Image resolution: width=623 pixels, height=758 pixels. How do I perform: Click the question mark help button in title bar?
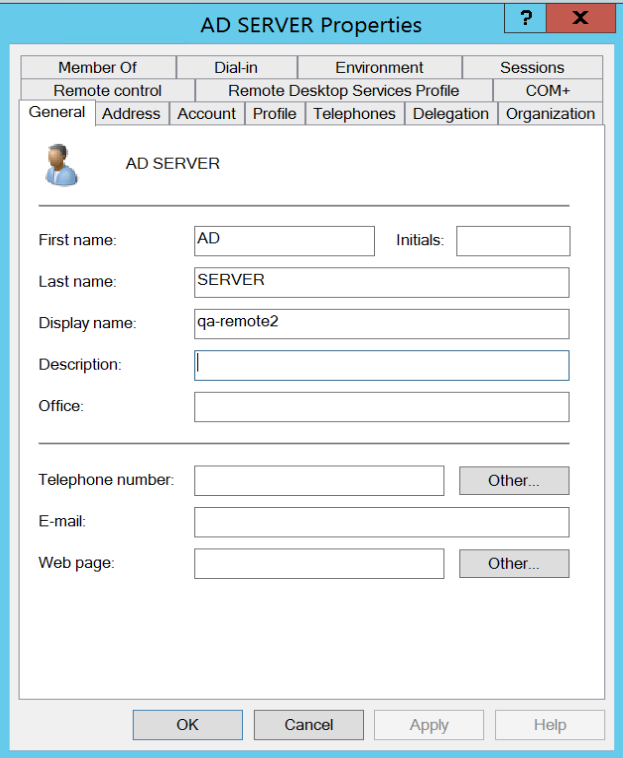tap(526, 19)
